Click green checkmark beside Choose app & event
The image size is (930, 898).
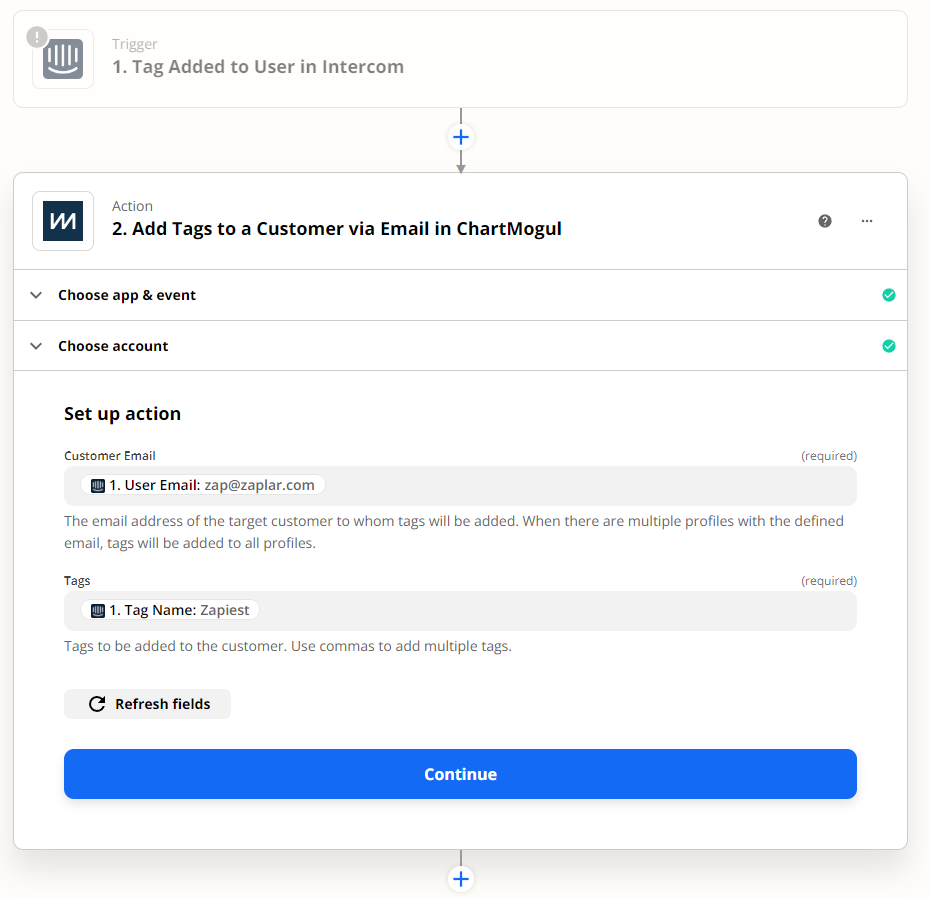[x=888, y=295]
